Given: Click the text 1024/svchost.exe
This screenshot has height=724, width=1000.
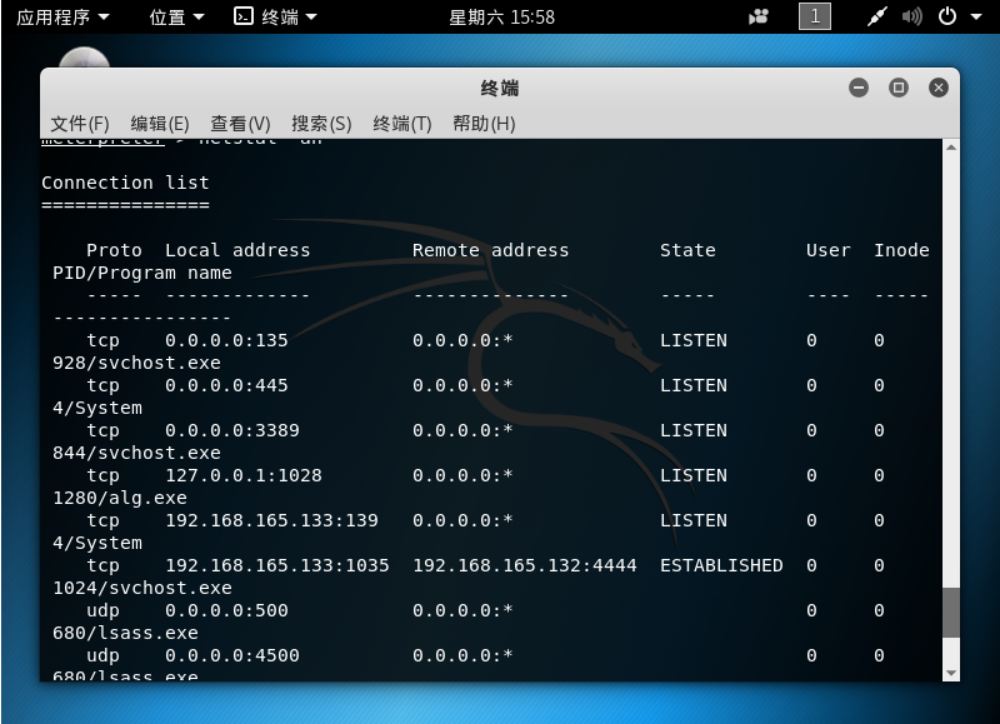Looking at the screenshot, I should (142, 588).
